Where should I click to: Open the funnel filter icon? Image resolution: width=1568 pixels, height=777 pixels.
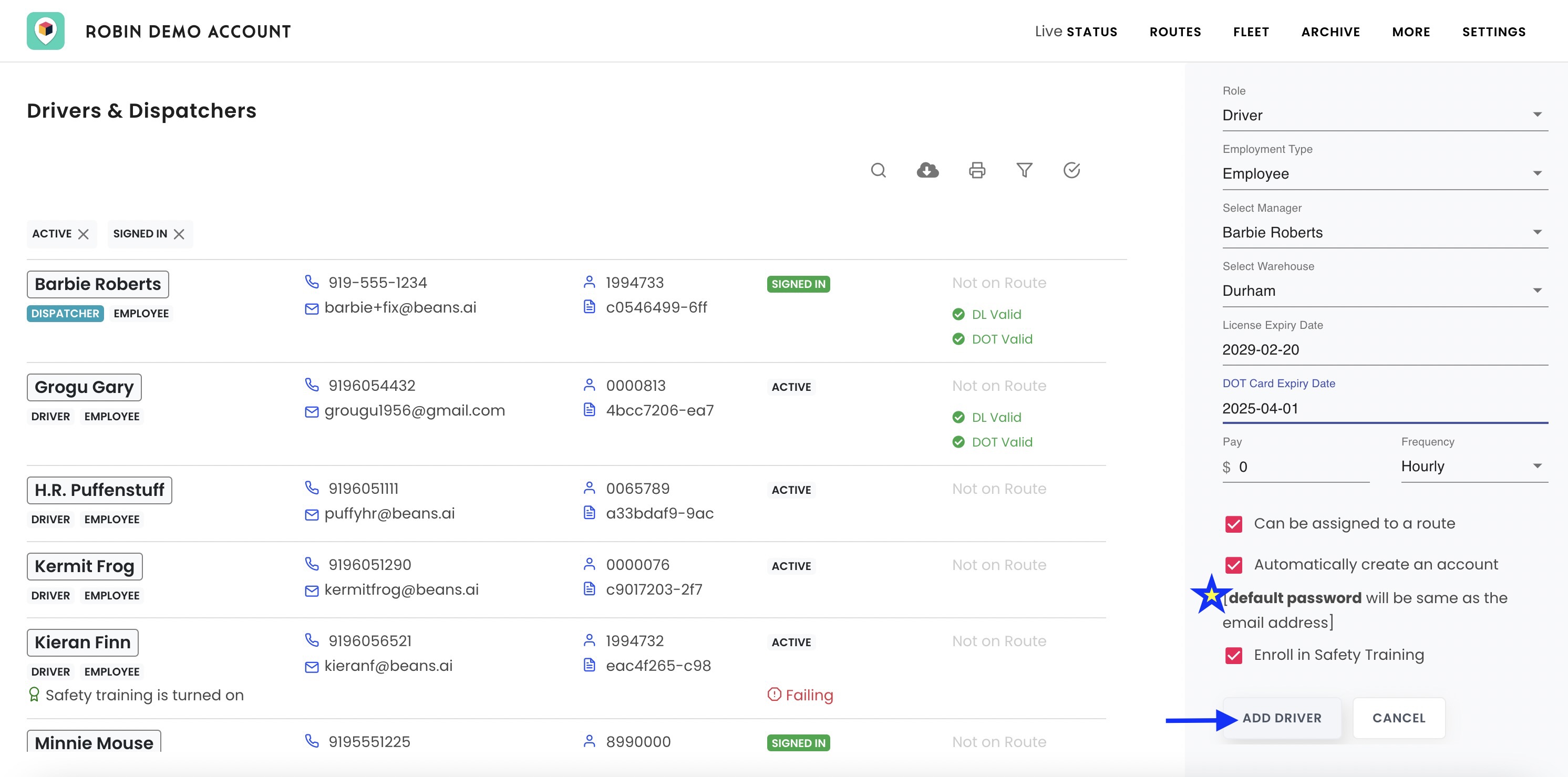tap(1025, 170)
